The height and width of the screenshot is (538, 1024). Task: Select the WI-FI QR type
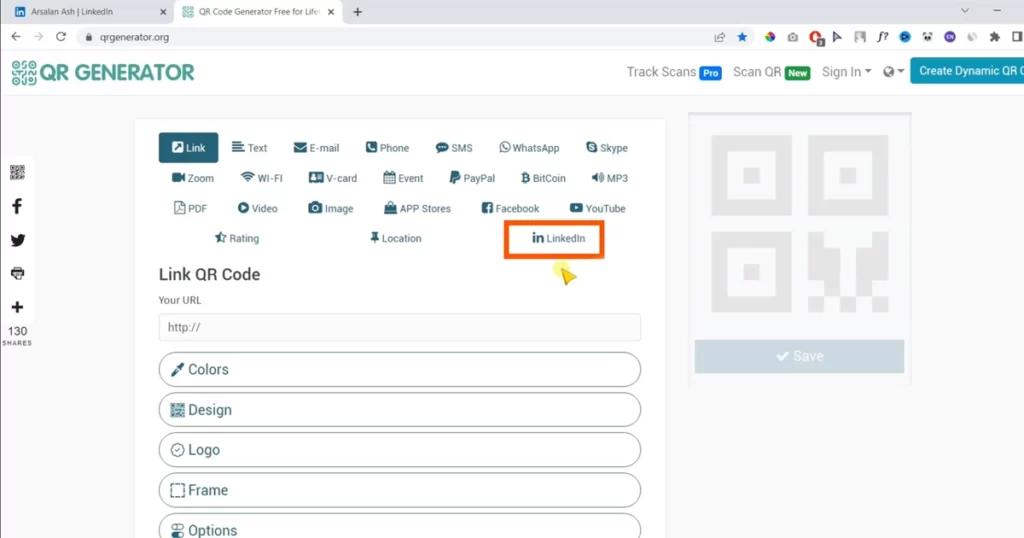[261, 178]
